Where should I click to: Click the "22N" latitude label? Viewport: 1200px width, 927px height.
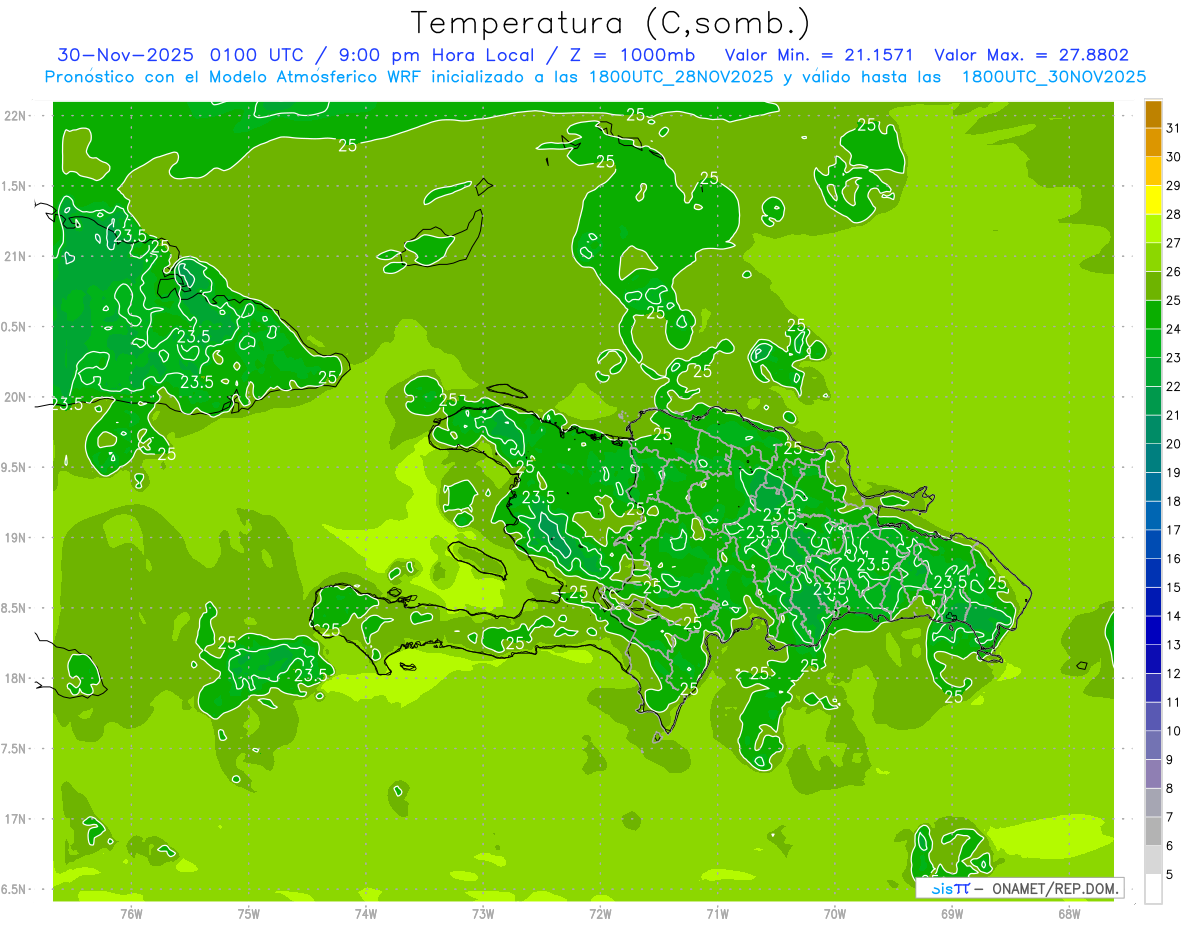[x=16, y=115]
